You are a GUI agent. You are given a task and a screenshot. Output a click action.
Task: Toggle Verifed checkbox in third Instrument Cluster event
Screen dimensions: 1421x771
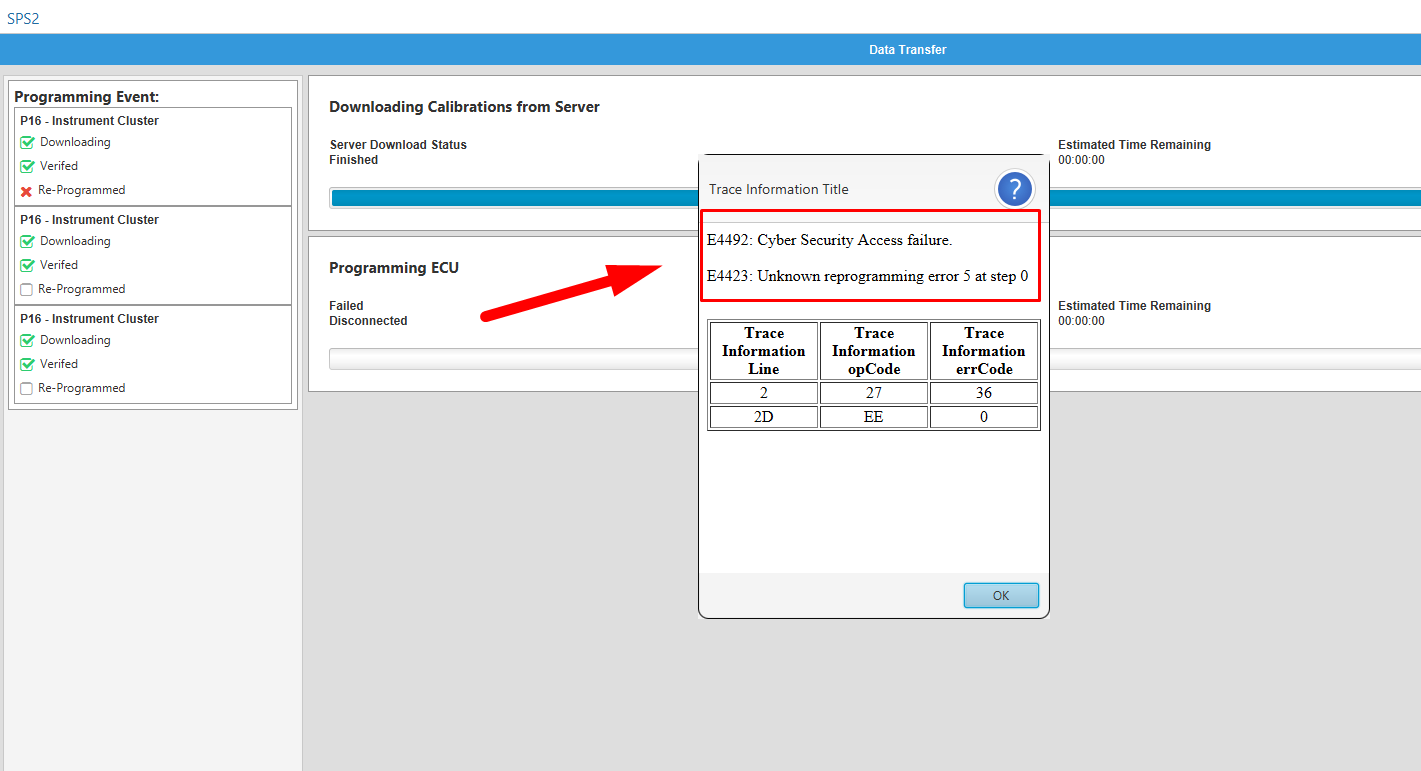tap(28, 365)
